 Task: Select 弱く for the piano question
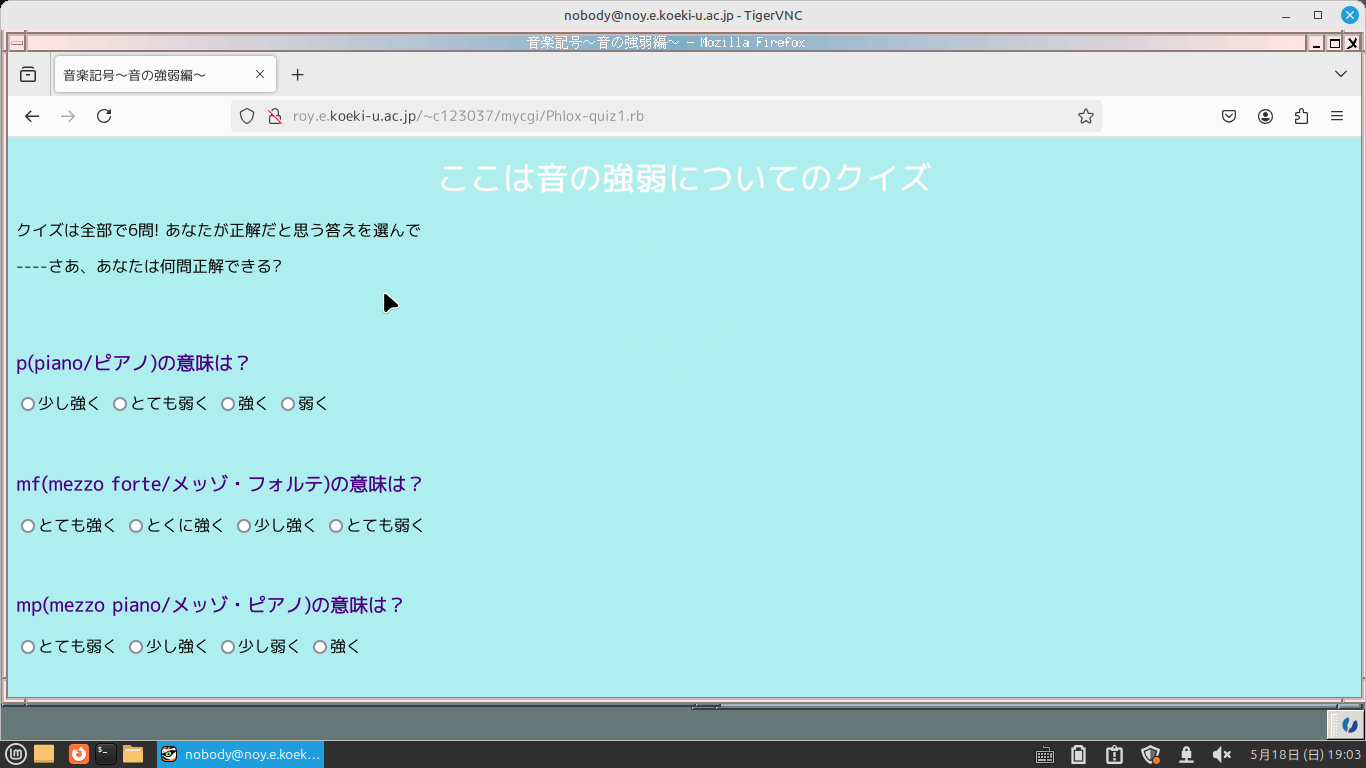288,404
